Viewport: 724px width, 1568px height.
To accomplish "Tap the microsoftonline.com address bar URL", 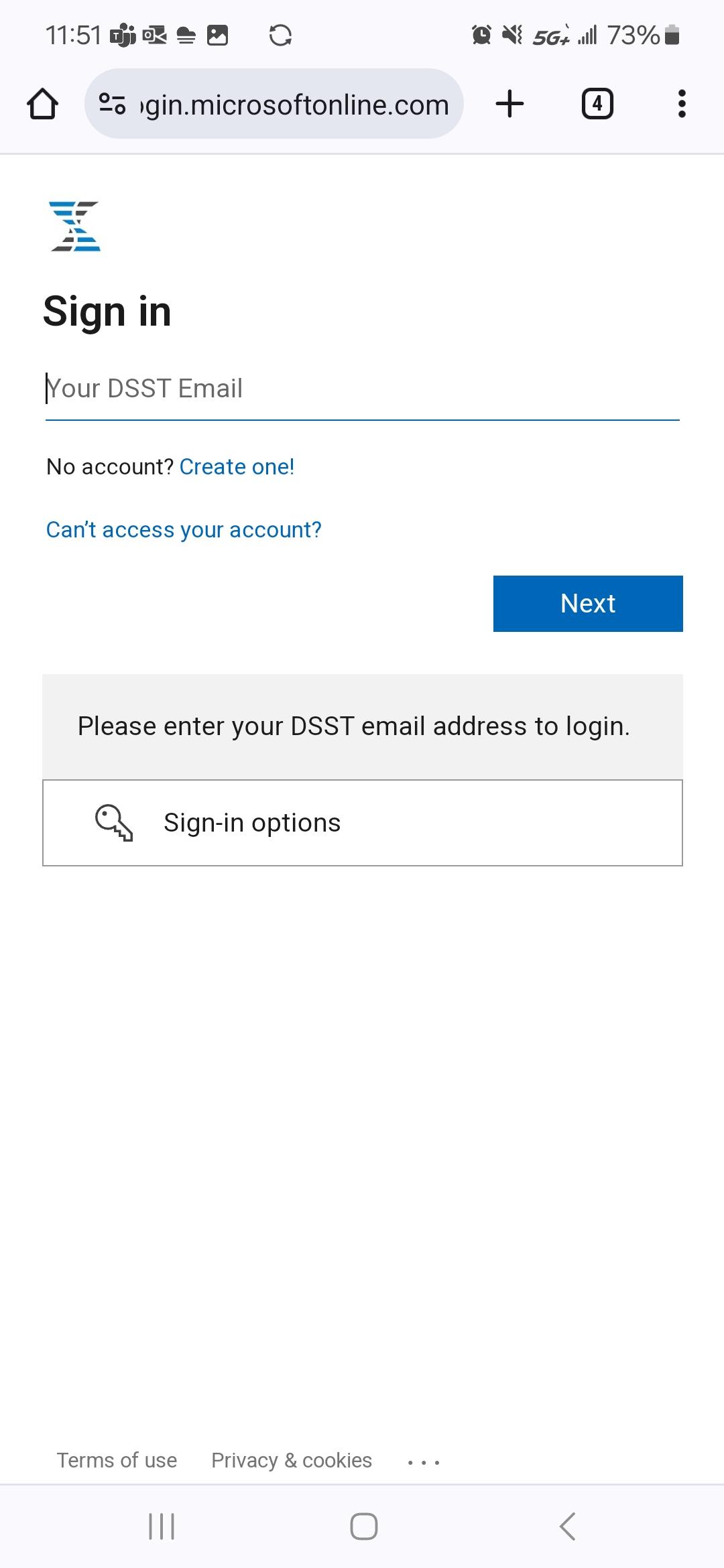I will [295, 105].
